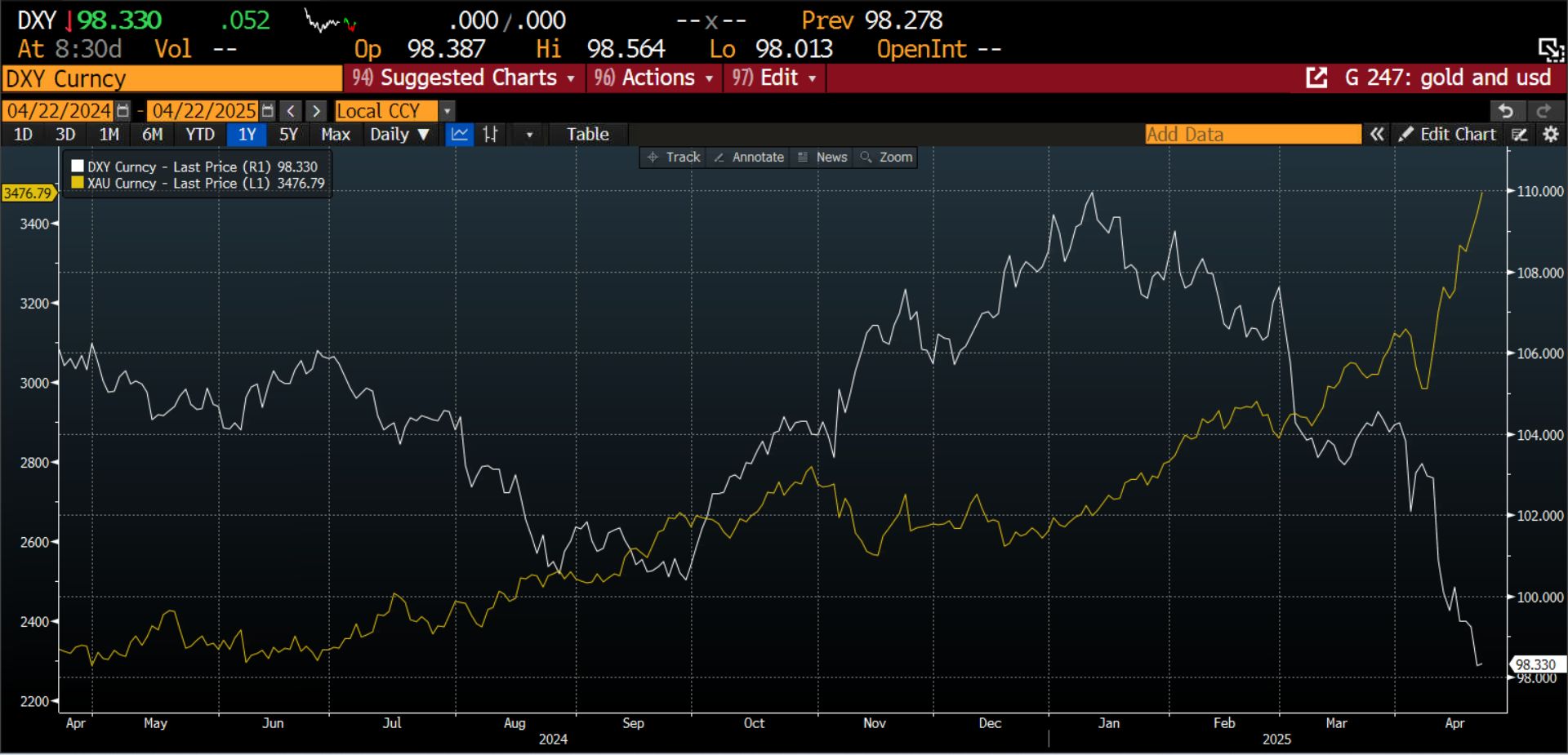Click the yellow XAU Curncy legend swatch
Image resolution: width=1568 pixels, height=755 pixels.
pyautogui.click(x=78, y=184)
